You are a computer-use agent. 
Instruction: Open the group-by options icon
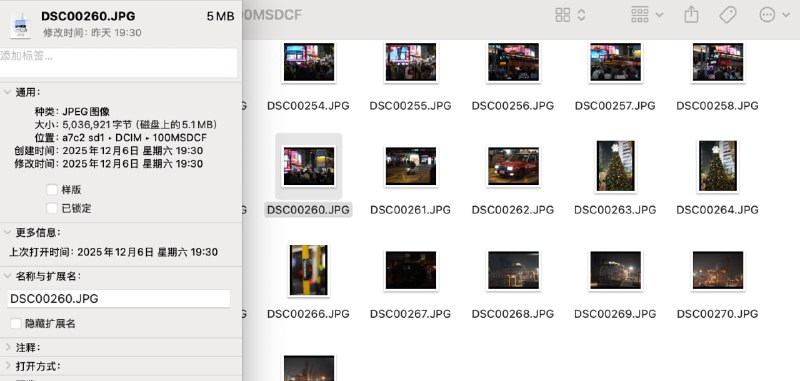point(640,15)
